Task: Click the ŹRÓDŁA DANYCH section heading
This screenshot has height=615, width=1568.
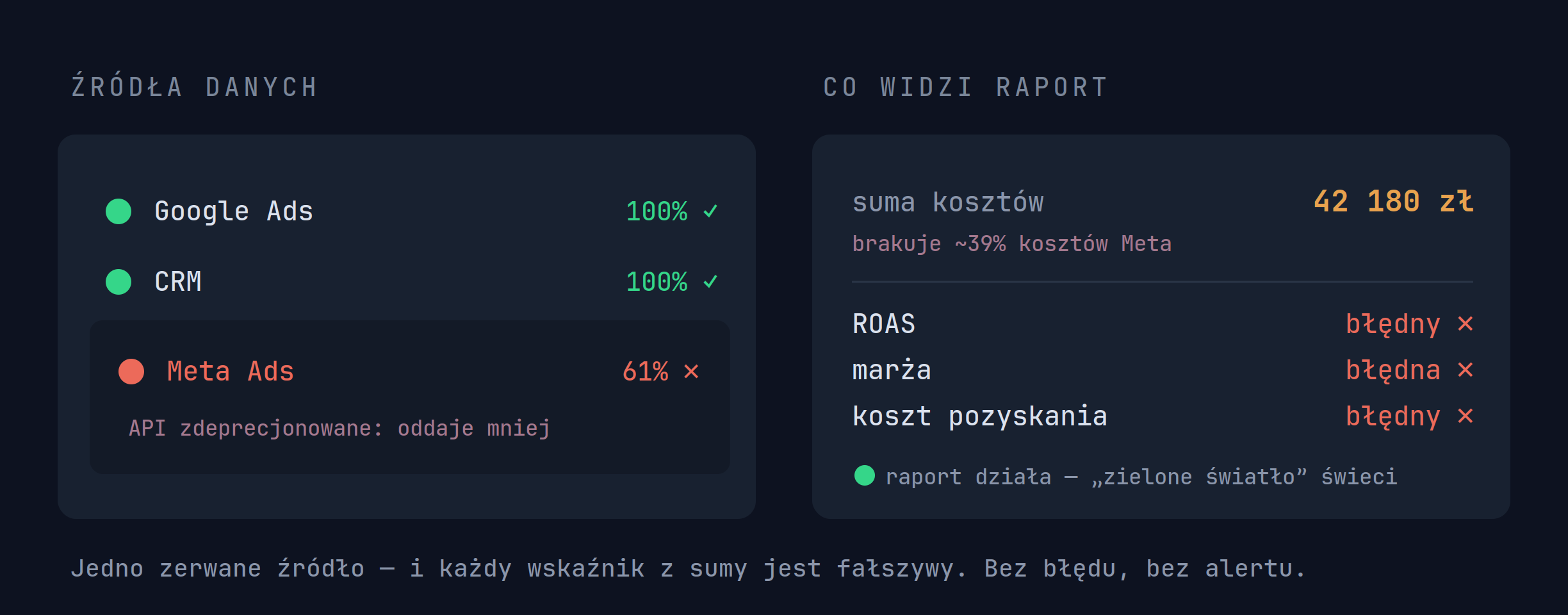Action: (x=195, y=86)
